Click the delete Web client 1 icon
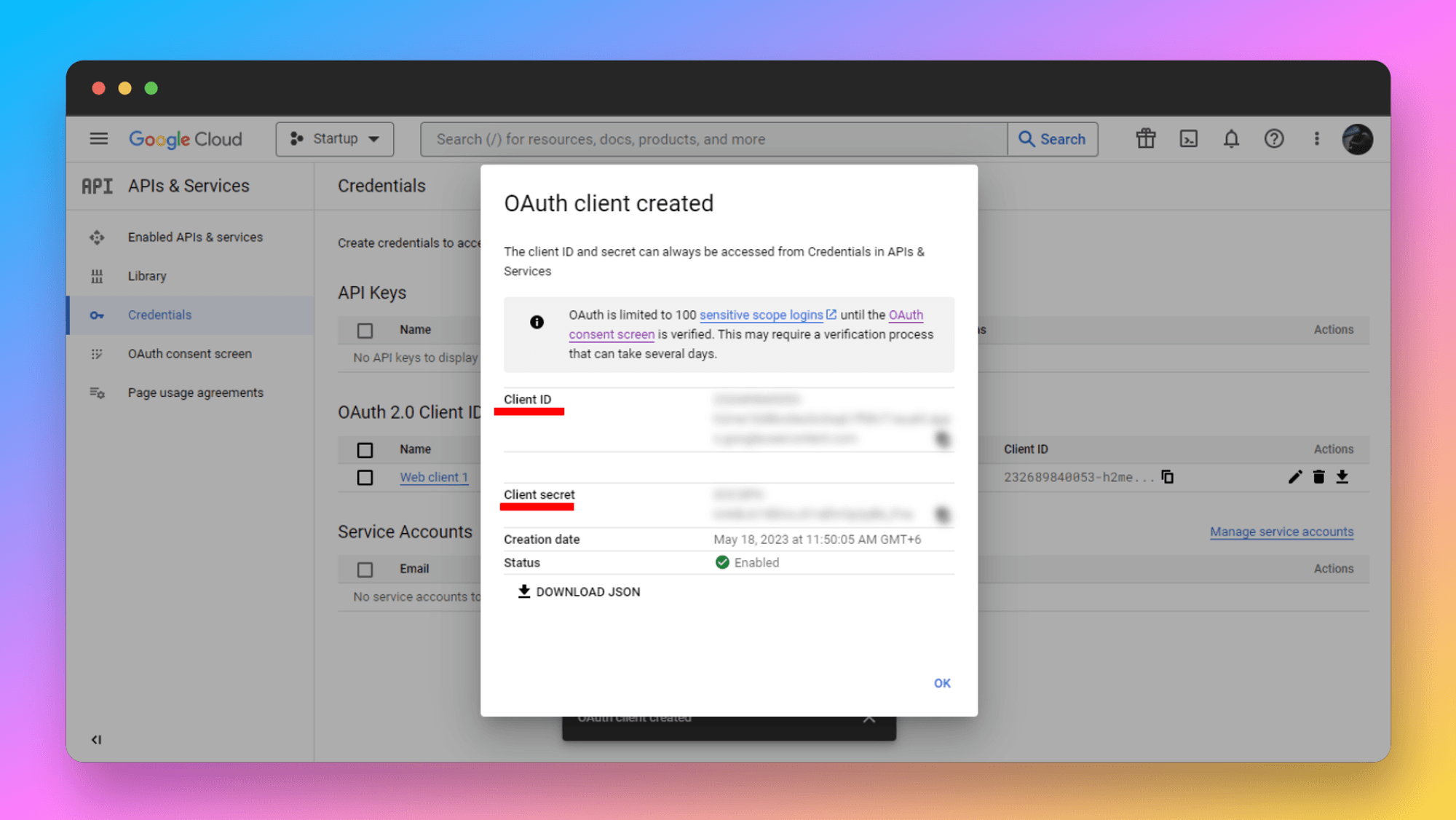 tap(1319, 477)
